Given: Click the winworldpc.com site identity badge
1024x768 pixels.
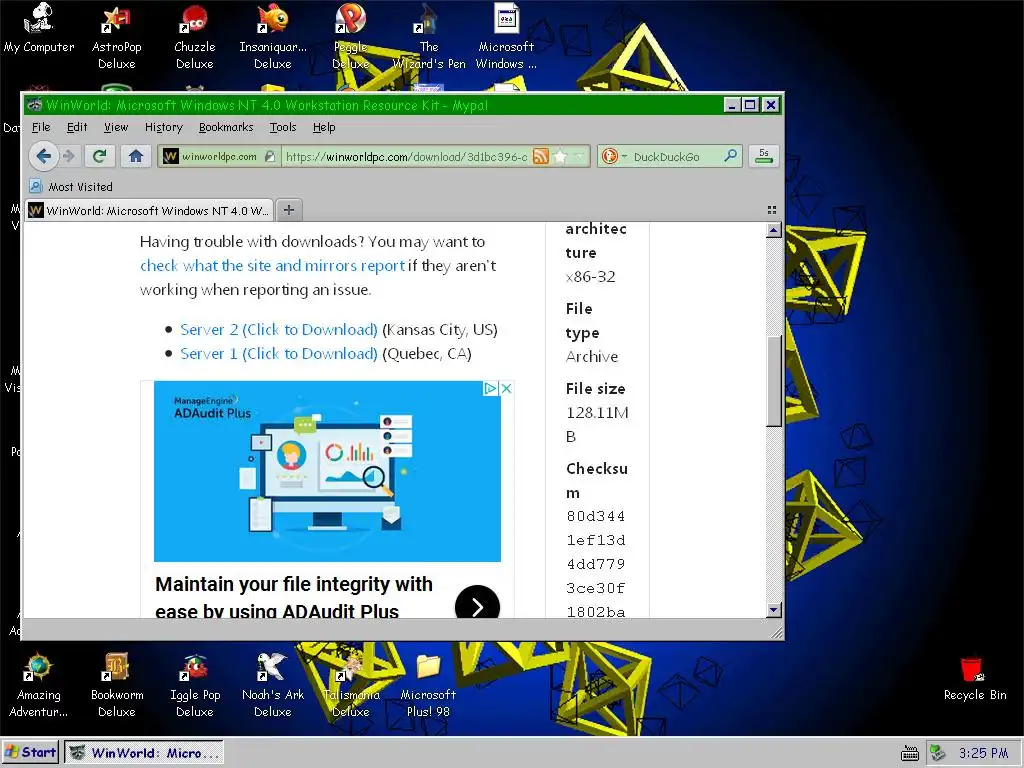Looking at the screenshot, I should tap(219, 157).
